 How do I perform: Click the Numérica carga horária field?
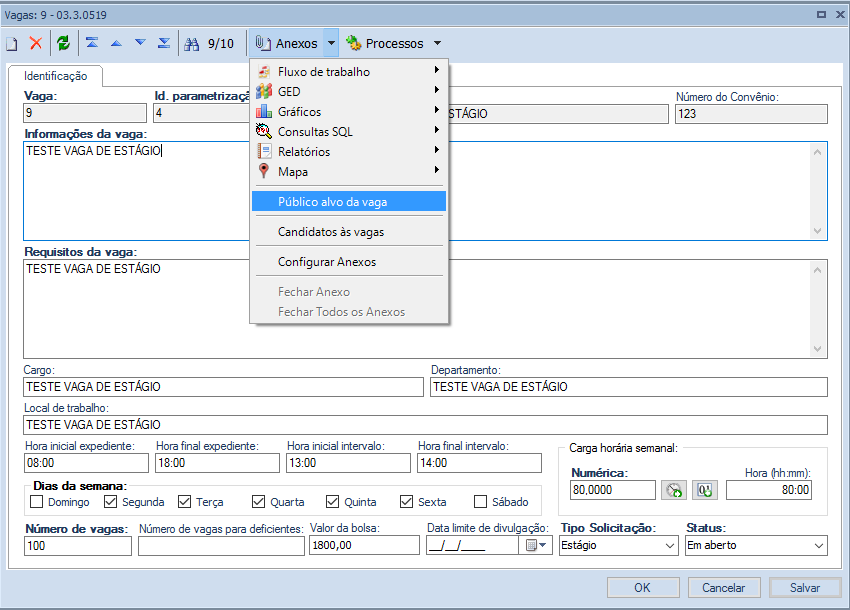coord(613,490)
